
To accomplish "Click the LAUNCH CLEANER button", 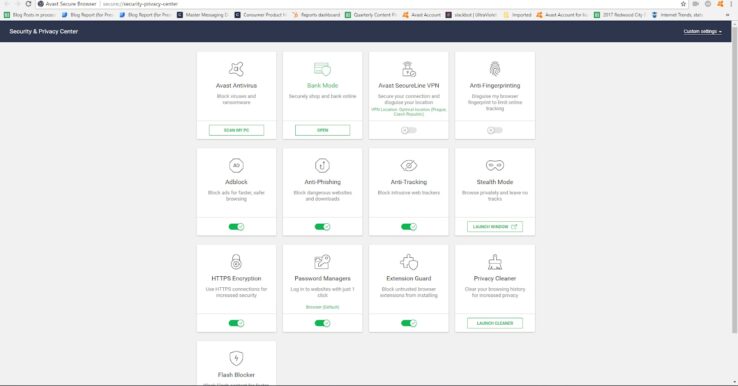I will click(x=495, y=323).
